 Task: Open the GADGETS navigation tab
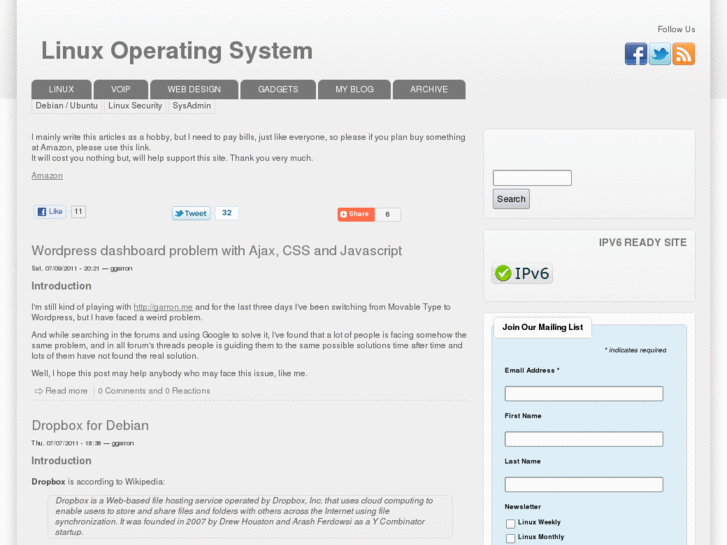tap(278, 90)
